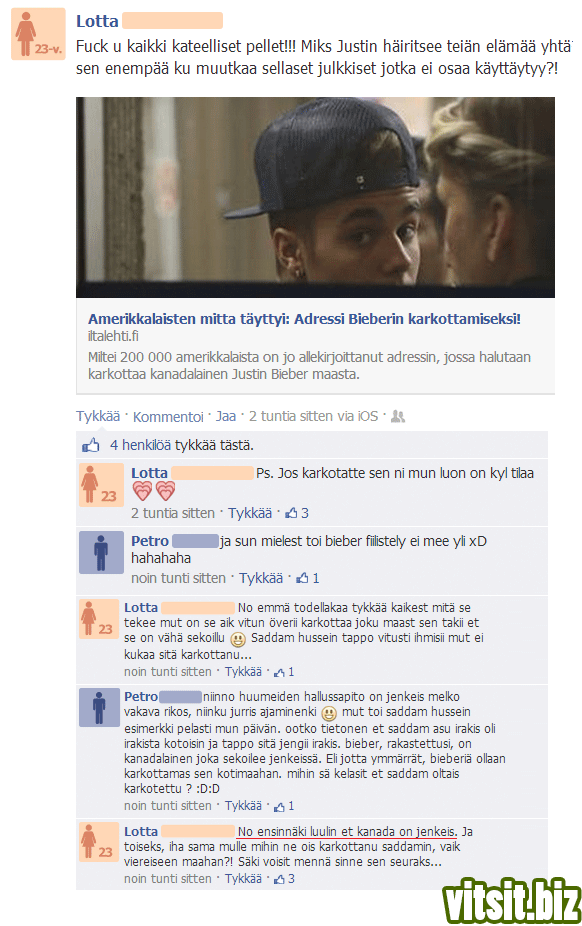This screenshot has width=582, height=926.
Task: Click the like count icon showing 3 under the hearts comment
Action: pos(291,513)
